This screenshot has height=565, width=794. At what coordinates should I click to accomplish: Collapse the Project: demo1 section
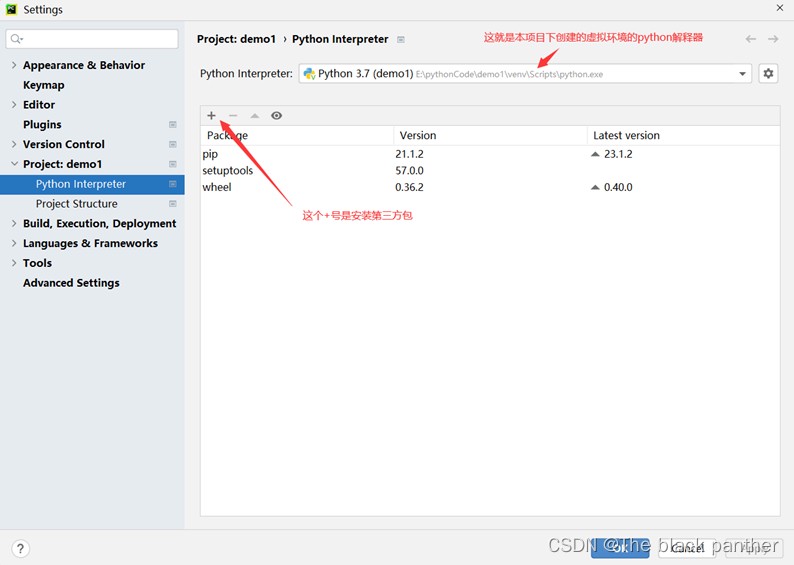pyautogui.click(x=14, y=164)
